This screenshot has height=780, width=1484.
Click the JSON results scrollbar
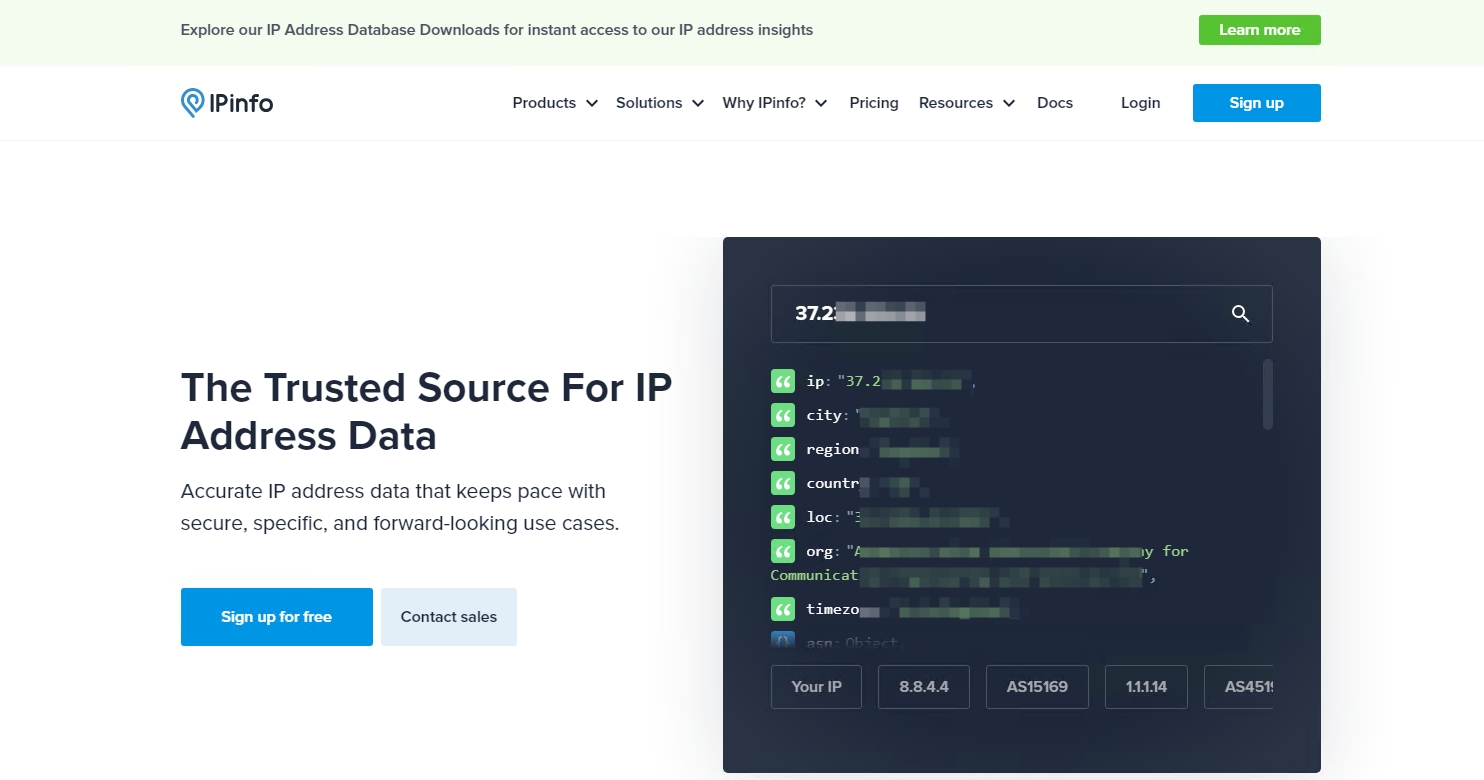[x=1267, y=395]
